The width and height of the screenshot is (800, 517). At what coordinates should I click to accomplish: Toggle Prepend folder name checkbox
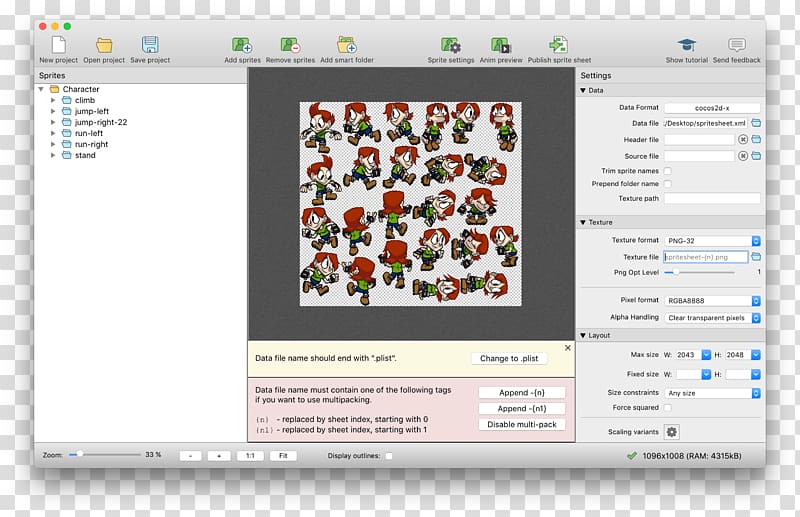pyautogui.click(x=667, y=184)
